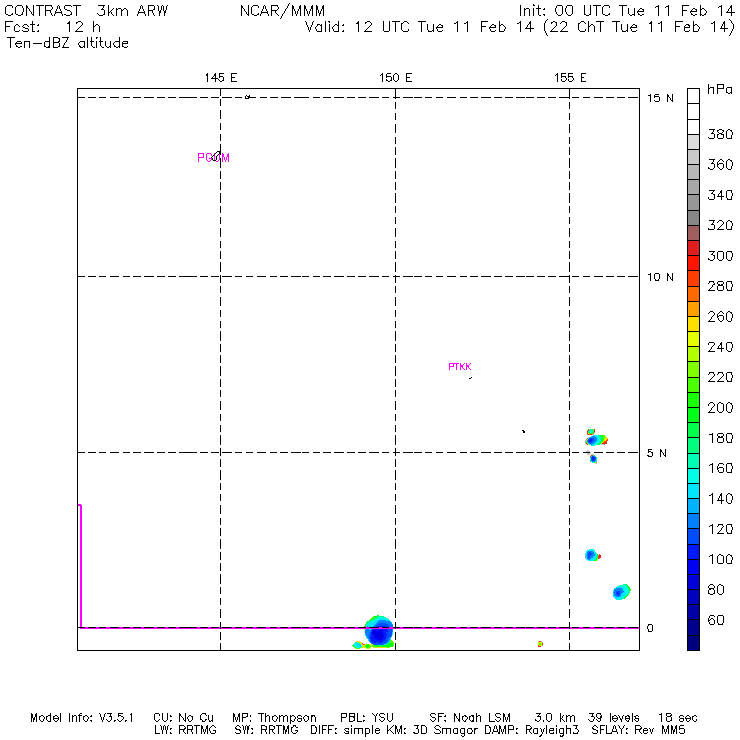Click the 360 colorbar value
Image resolution: width=740 pixels, height=740 pixels.
point(720,165)
